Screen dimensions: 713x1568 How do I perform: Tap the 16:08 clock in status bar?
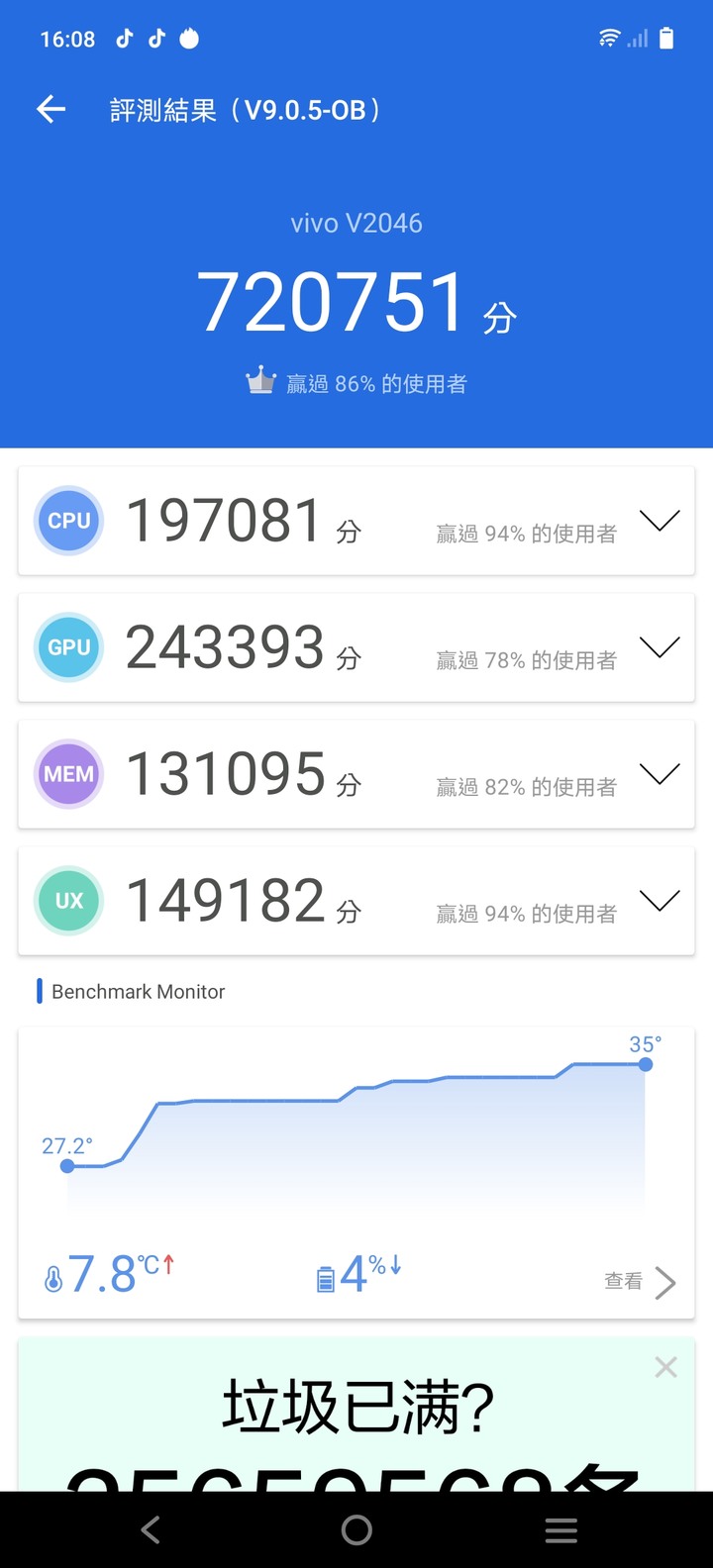pos(67,40)
